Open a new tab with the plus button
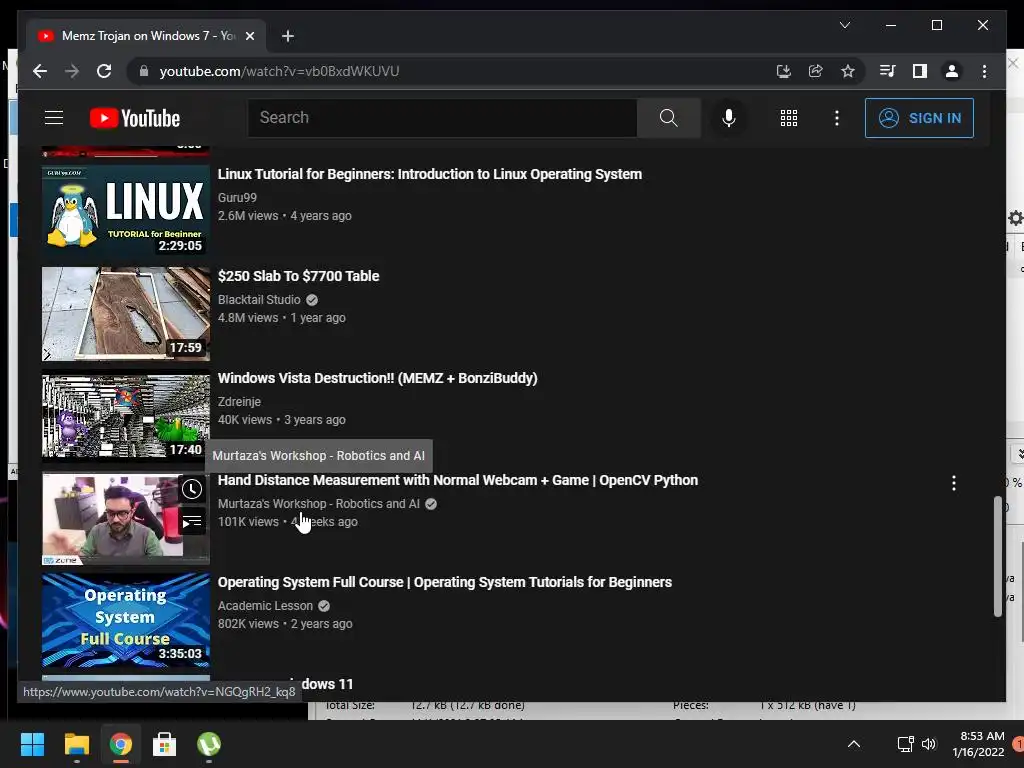The width and height of the screenshot is (1024, 768). click(287, 37)
